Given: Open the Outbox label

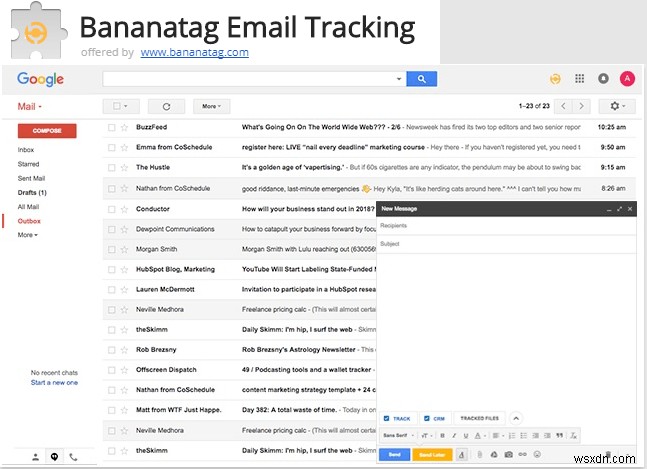Looking at the screenshot, I should (x=29, y=221).
